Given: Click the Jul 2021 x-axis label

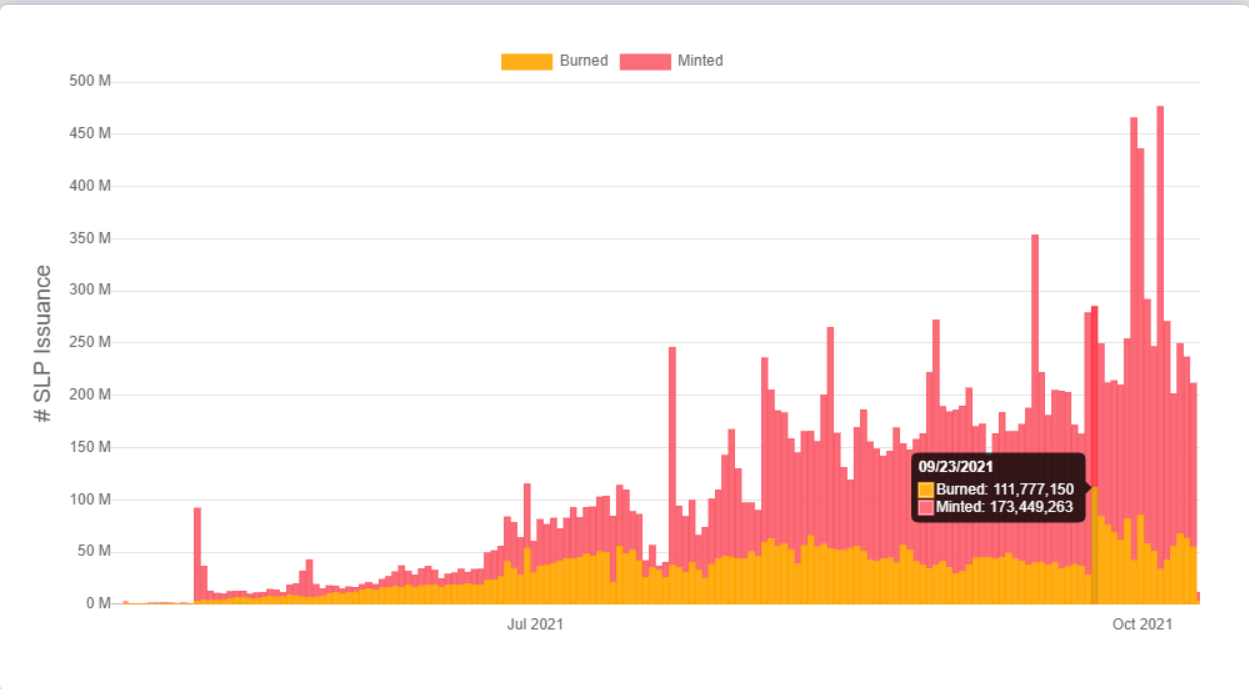Looking at the screenshot, I should click(x=534, y=625).
